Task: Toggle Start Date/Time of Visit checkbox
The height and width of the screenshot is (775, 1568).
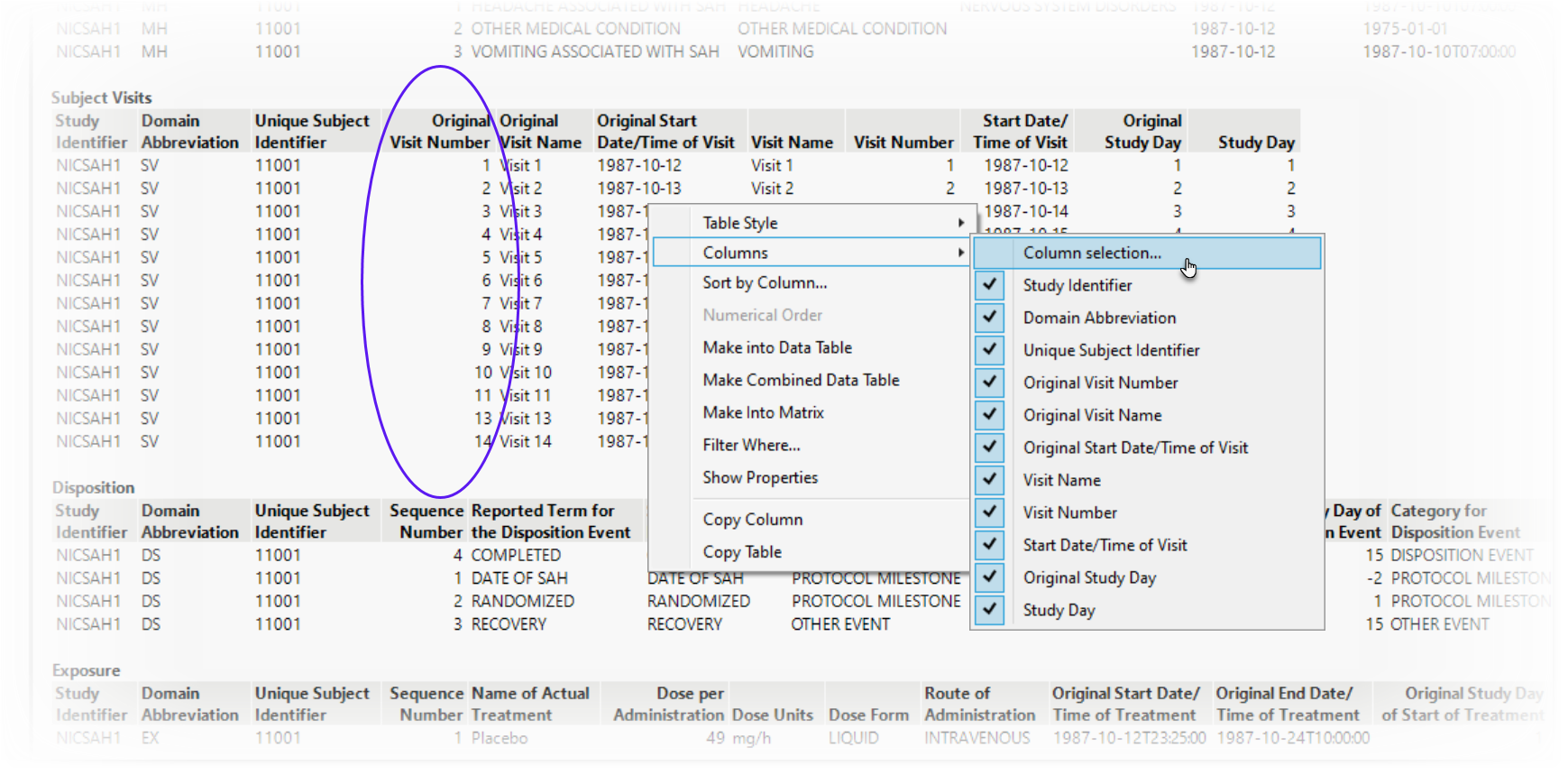Action: 990,545
